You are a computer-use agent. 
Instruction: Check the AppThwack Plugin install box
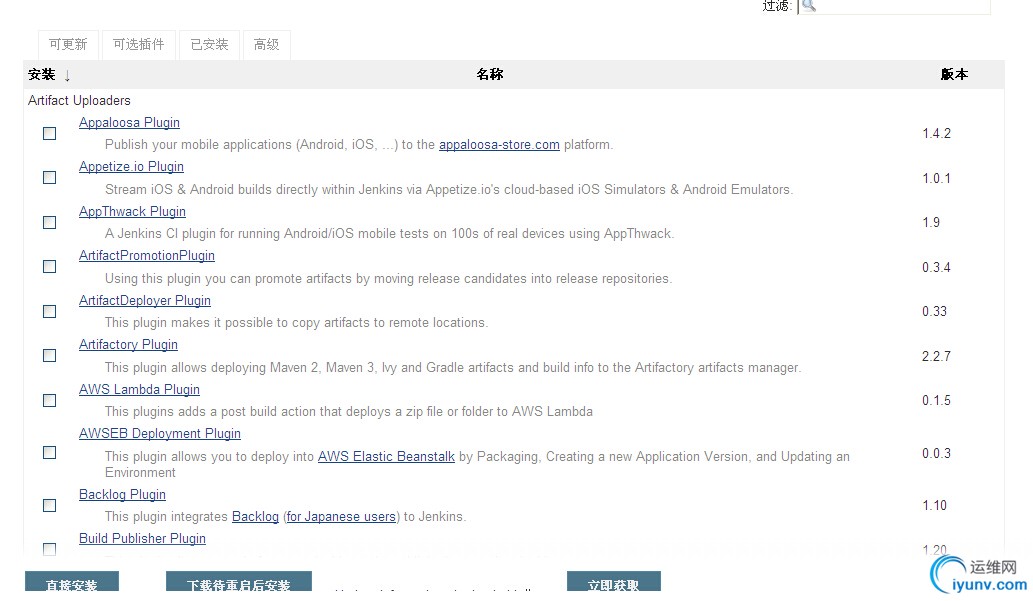pos(49,223)
